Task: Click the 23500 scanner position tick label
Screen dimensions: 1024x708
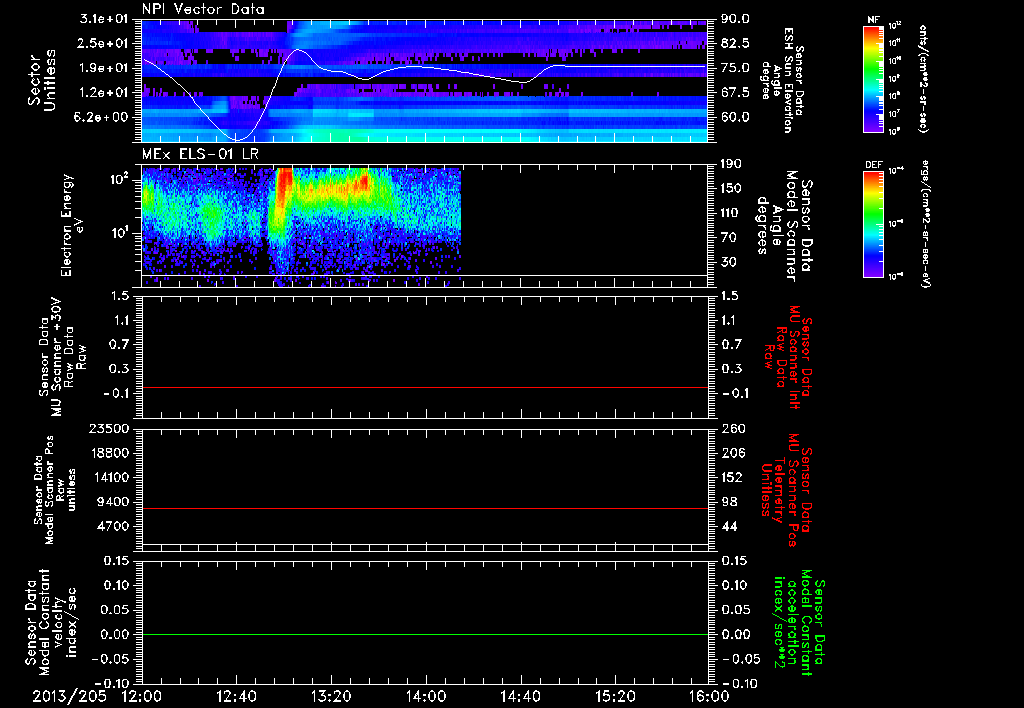Action: pos(111,428)
